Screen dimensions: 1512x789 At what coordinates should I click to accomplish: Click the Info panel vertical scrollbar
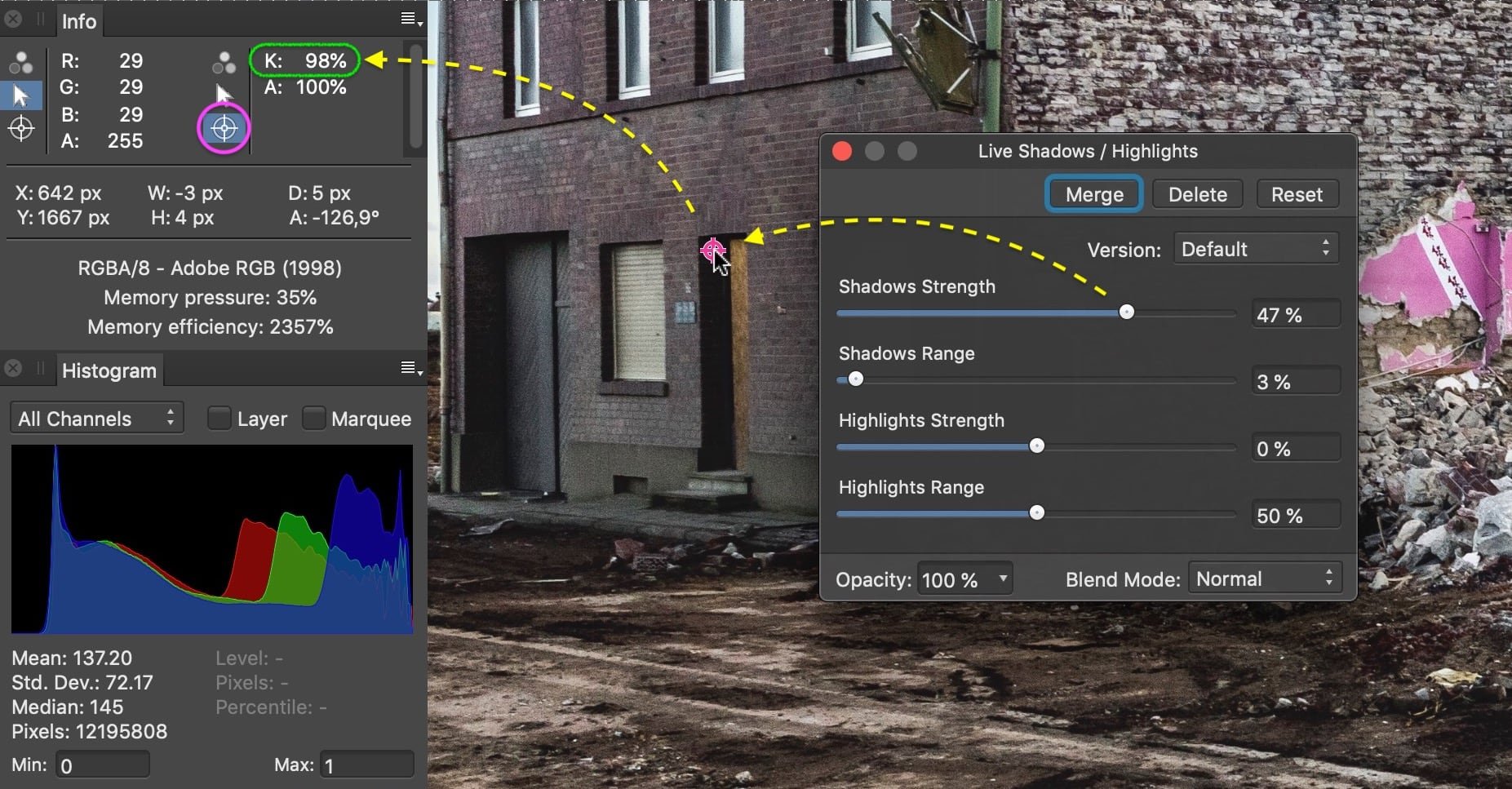tap(416, 96)
